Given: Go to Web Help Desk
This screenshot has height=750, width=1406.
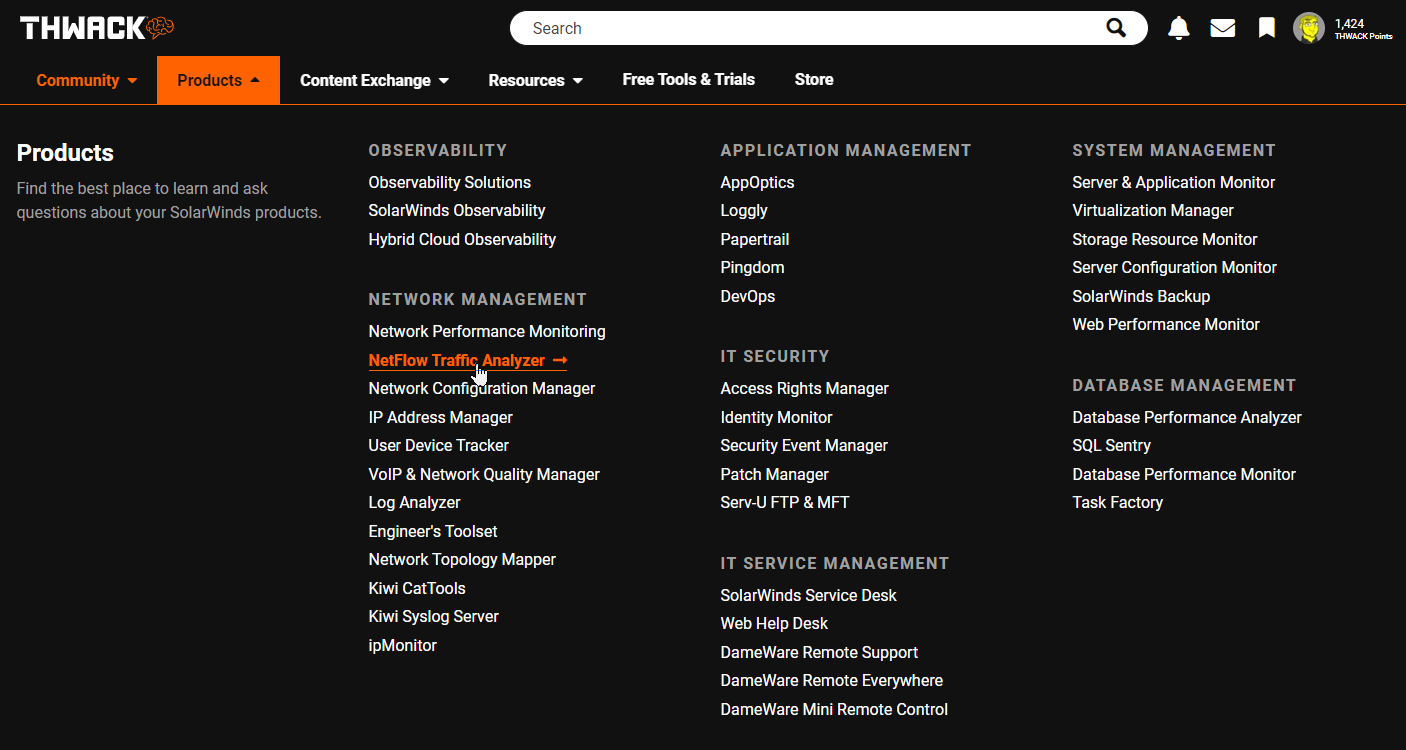Looking at the screenshot, I should 774,623.
